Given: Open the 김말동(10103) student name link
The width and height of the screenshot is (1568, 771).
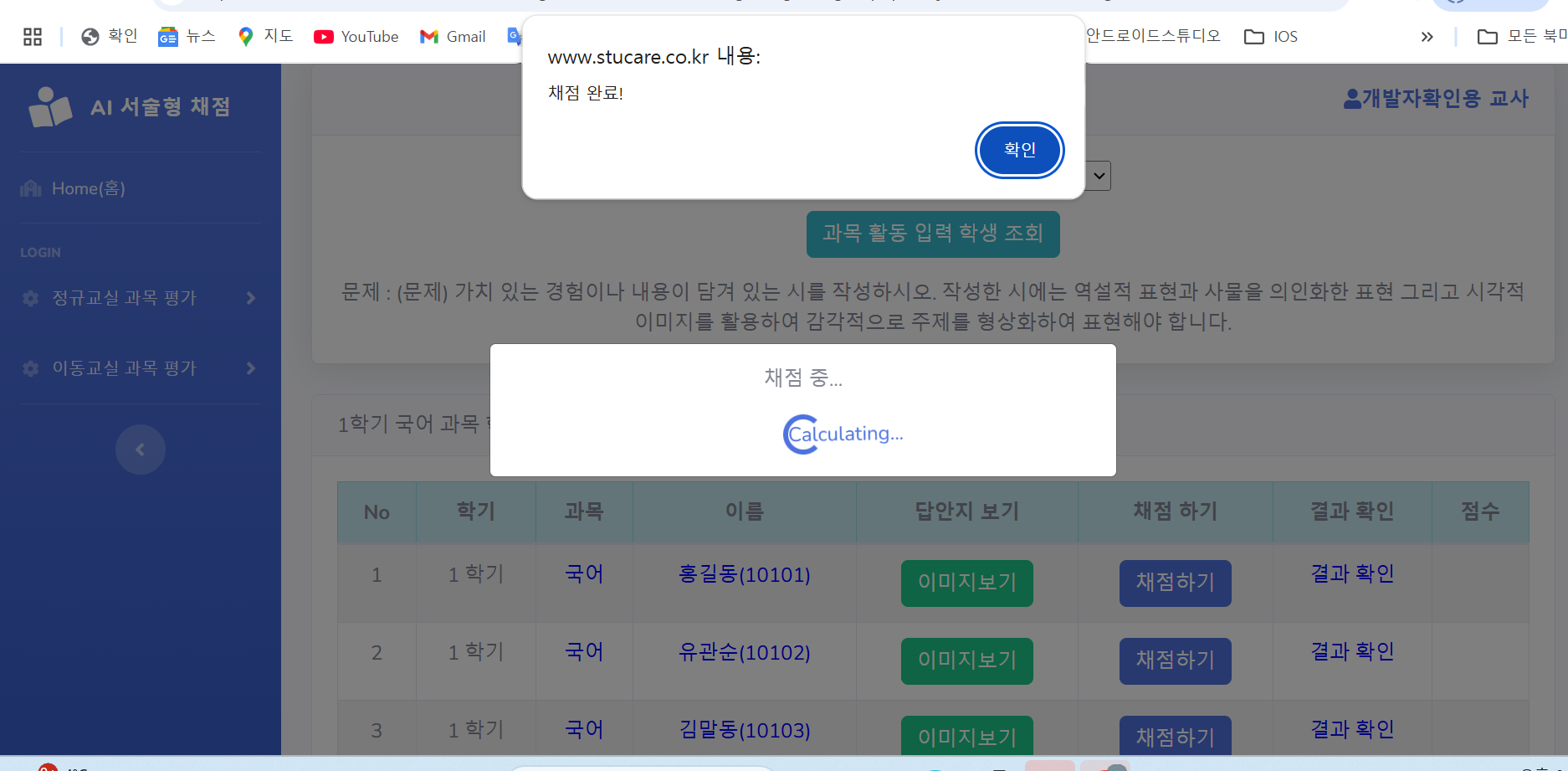Looking at the screenshot, I should point(745,730).
